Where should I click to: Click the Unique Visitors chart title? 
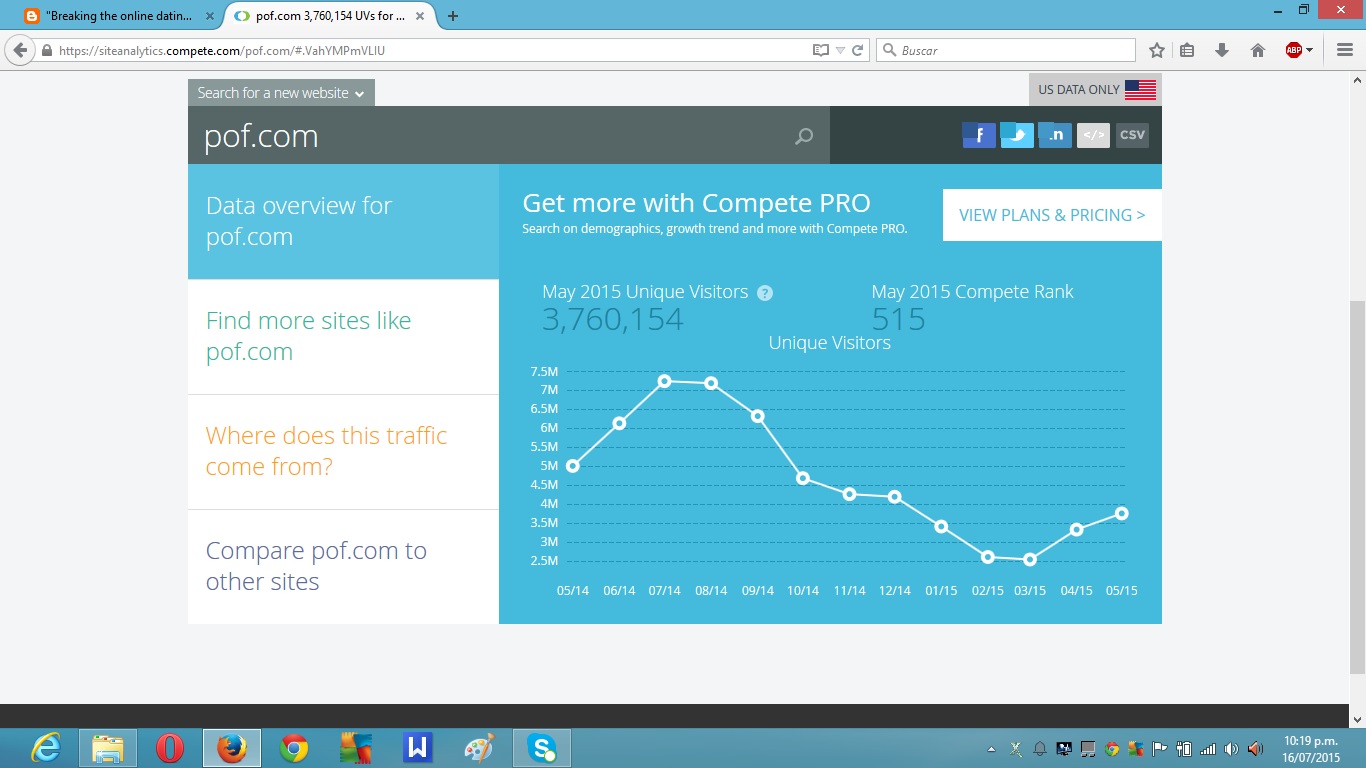coord(830,343)
